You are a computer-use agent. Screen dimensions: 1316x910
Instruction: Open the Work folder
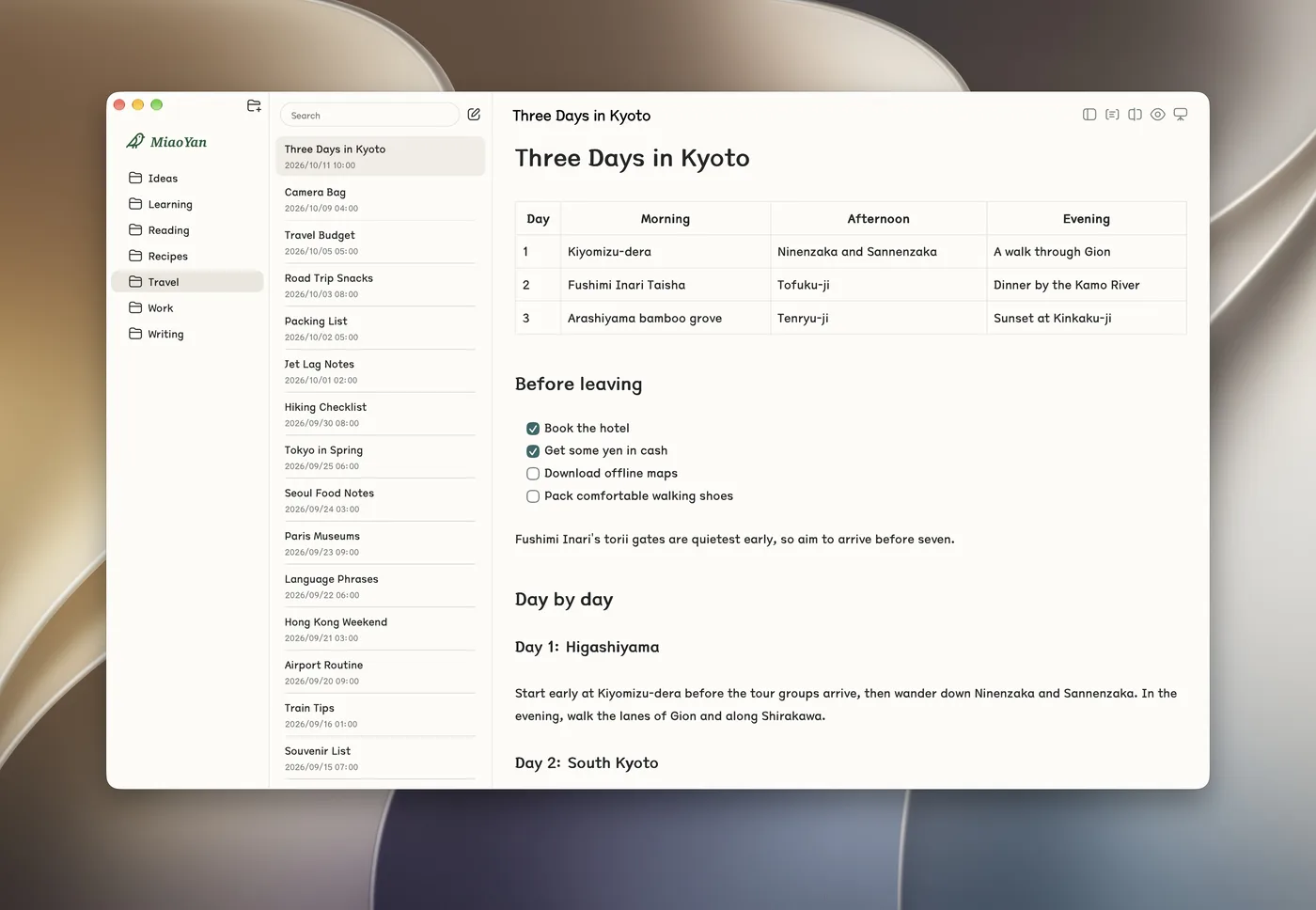coord(187,307)
